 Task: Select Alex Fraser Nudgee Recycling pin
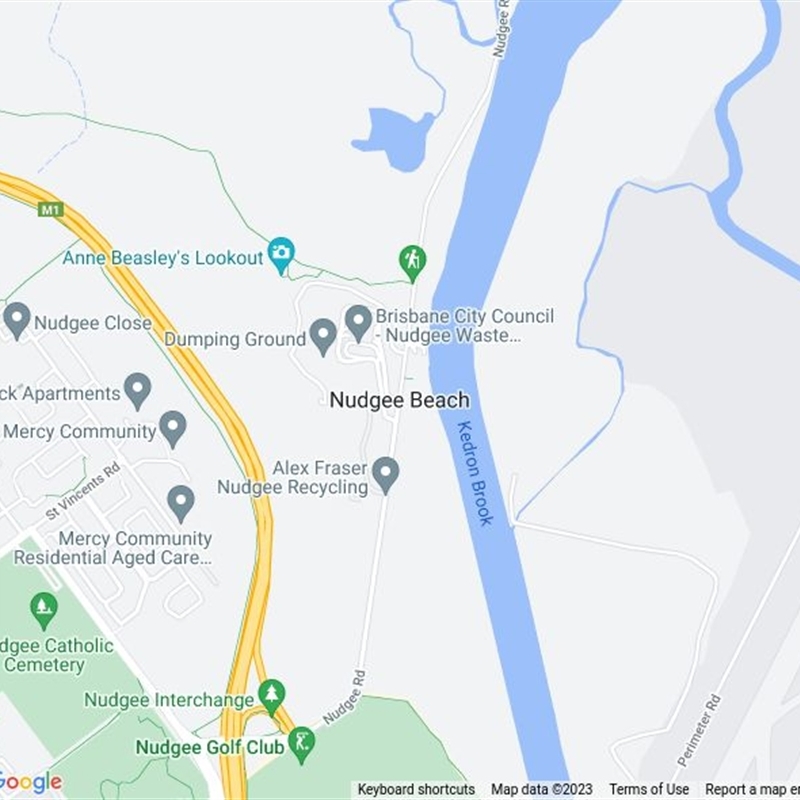click(x=386, y=476)
